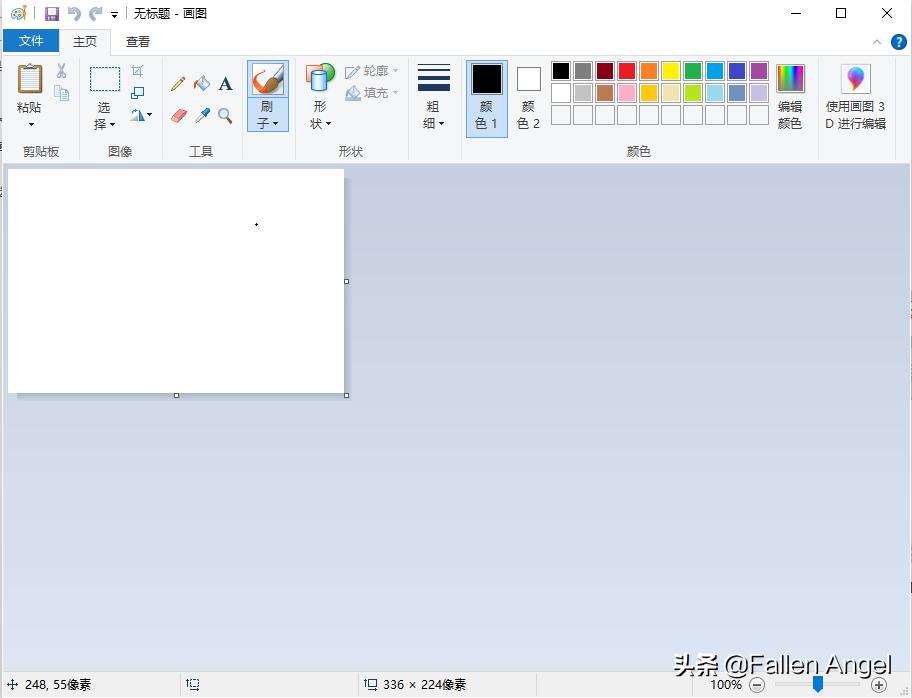Open the image with Paint 3D
This screenshot has width=912, height=698.
(855, 95)
